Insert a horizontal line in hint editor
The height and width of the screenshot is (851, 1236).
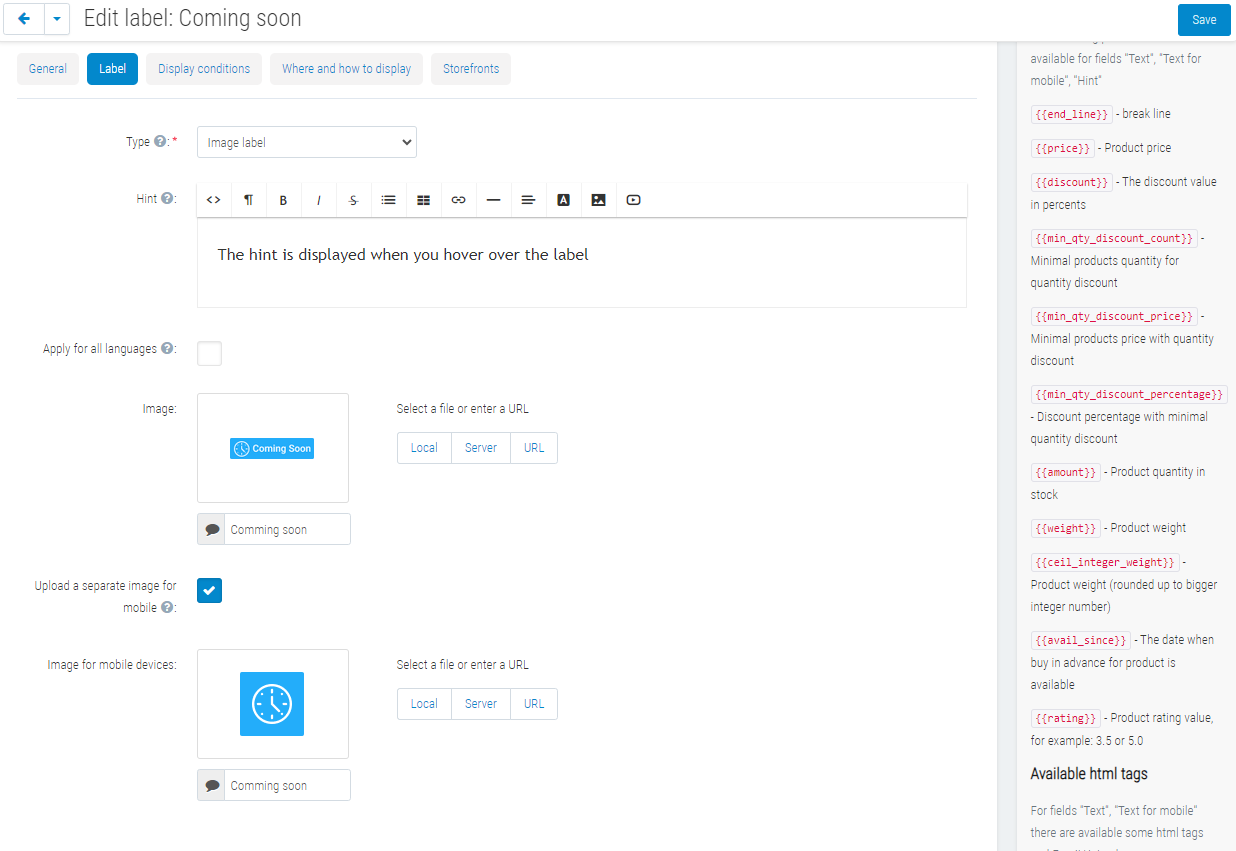tap(493, 200)
